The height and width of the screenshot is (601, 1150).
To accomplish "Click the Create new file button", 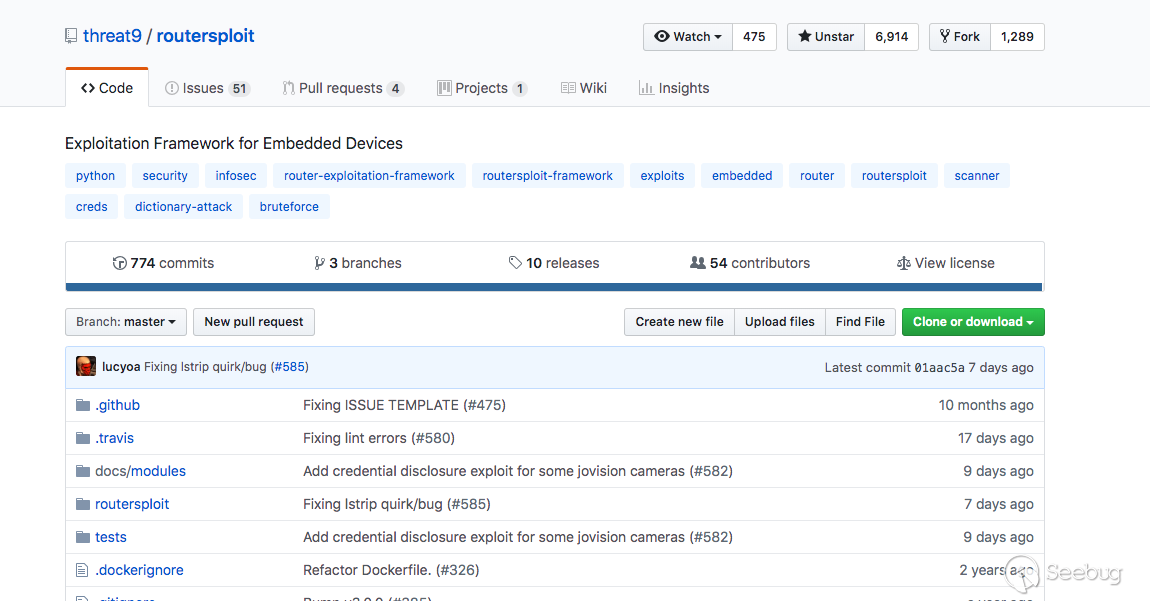I will pyautogui.click(x=679, y=322).
